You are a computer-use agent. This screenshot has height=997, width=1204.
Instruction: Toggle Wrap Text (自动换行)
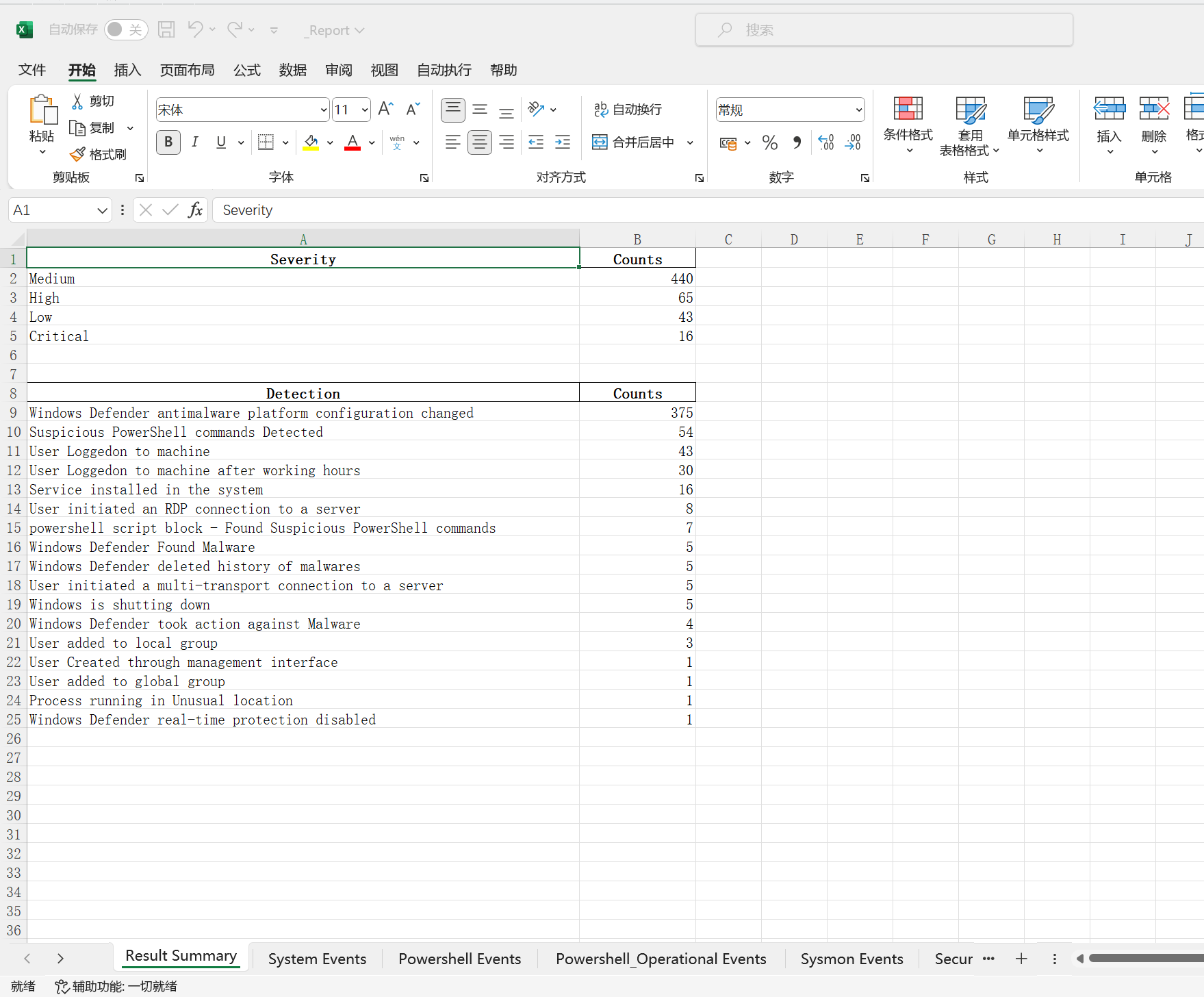click(628, 110)
